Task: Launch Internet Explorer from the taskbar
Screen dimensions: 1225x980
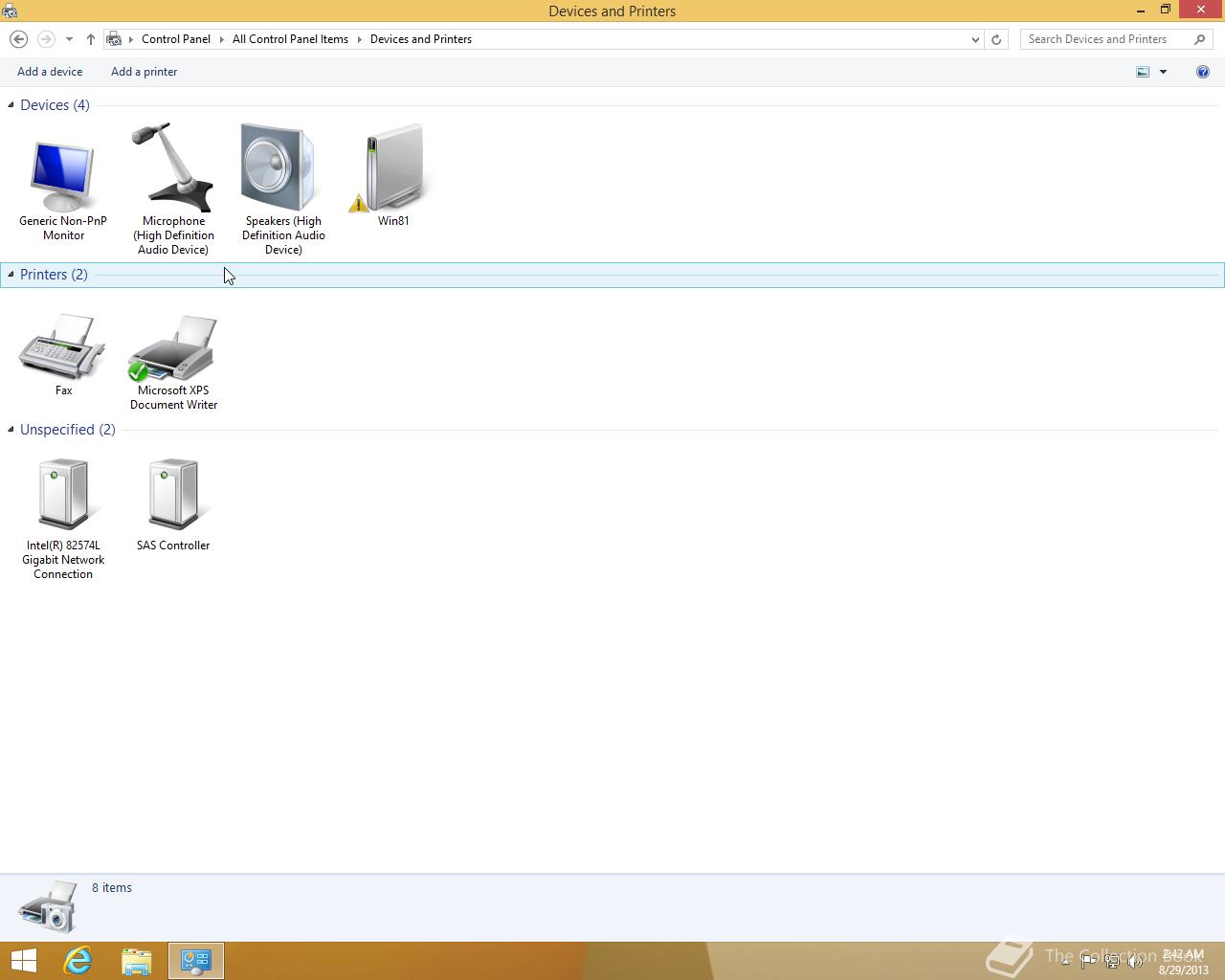Action: tap(78, 961)
